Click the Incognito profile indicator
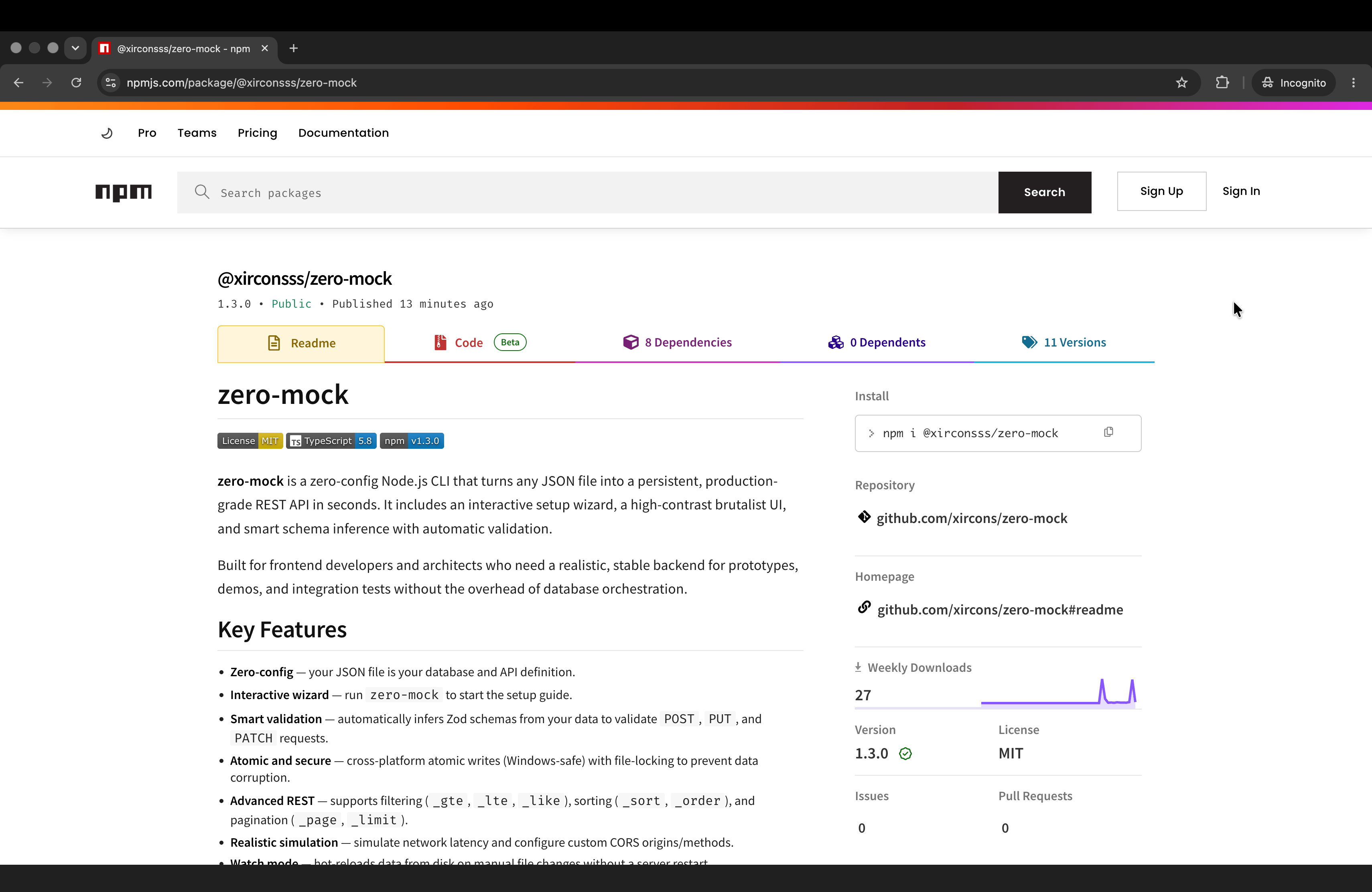Screen dimensions: 1372x892 pyautogui.click(x=1294, y=82)
